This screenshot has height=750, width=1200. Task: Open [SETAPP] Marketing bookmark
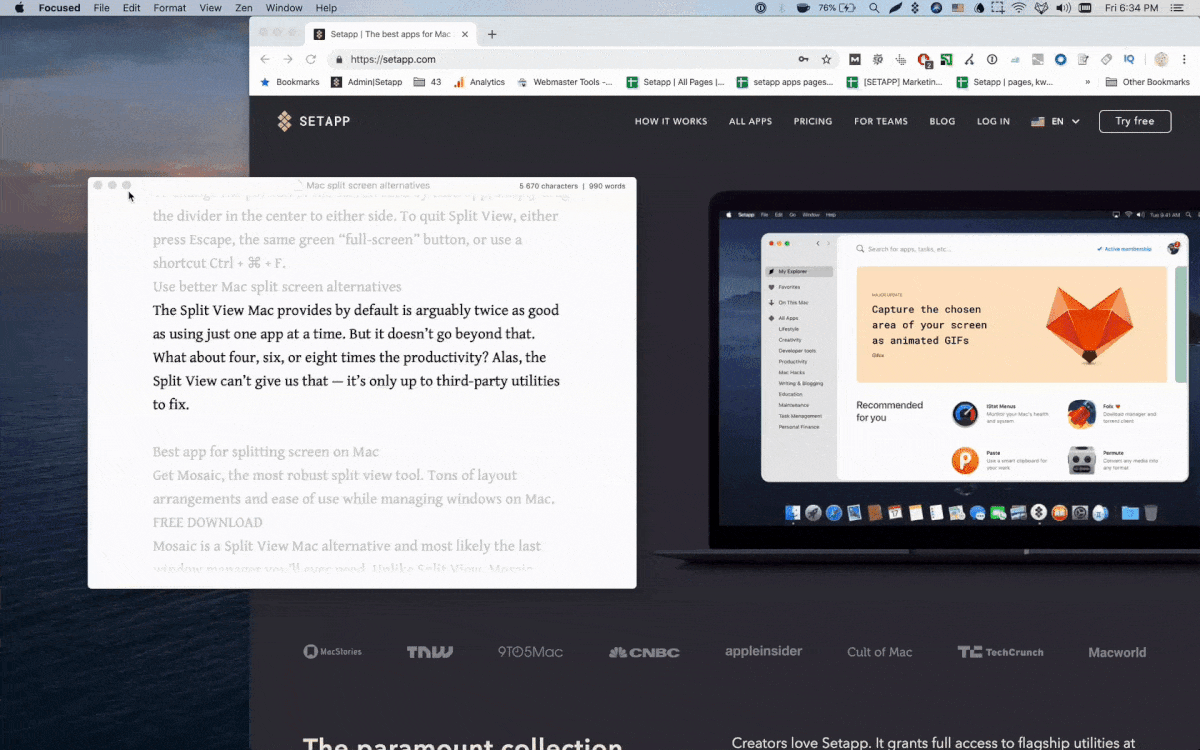(x=894, y=82)
